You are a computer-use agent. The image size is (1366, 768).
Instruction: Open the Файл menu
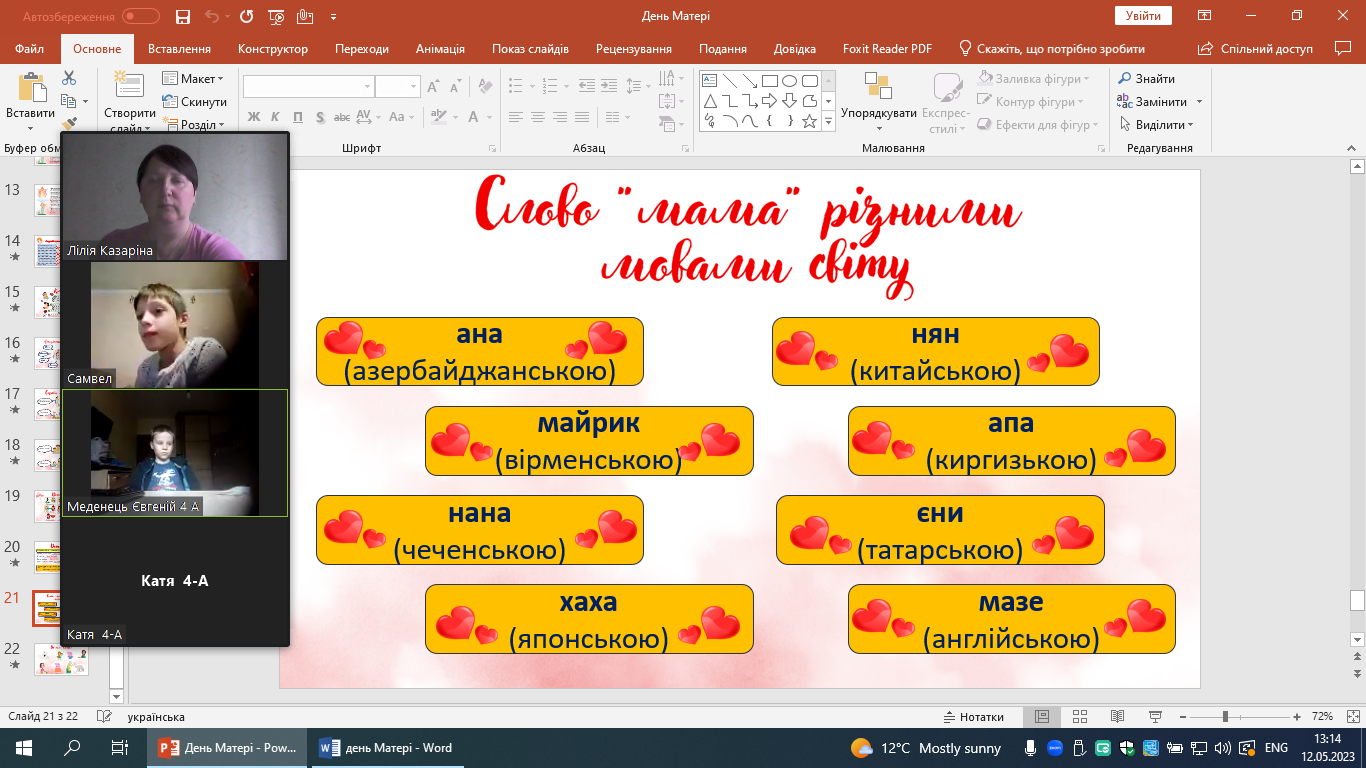coord(30,48)
